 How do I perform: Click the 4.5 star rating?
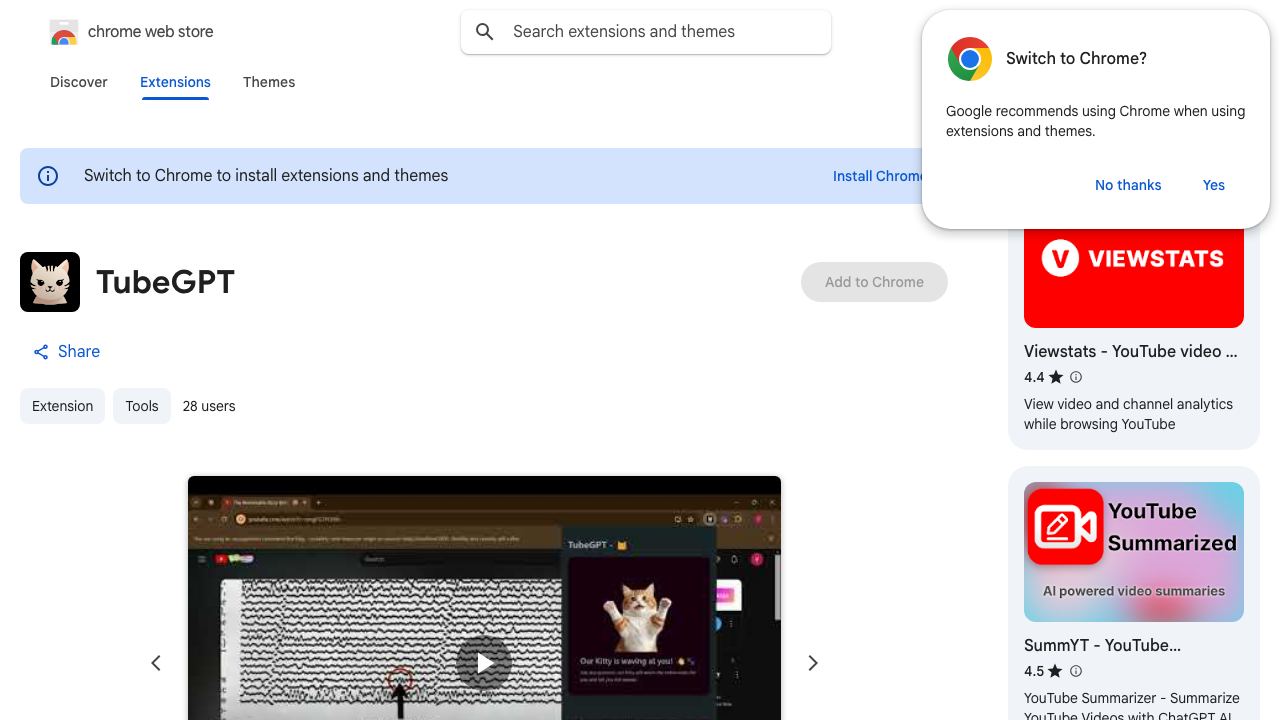tap(1044, 671)
